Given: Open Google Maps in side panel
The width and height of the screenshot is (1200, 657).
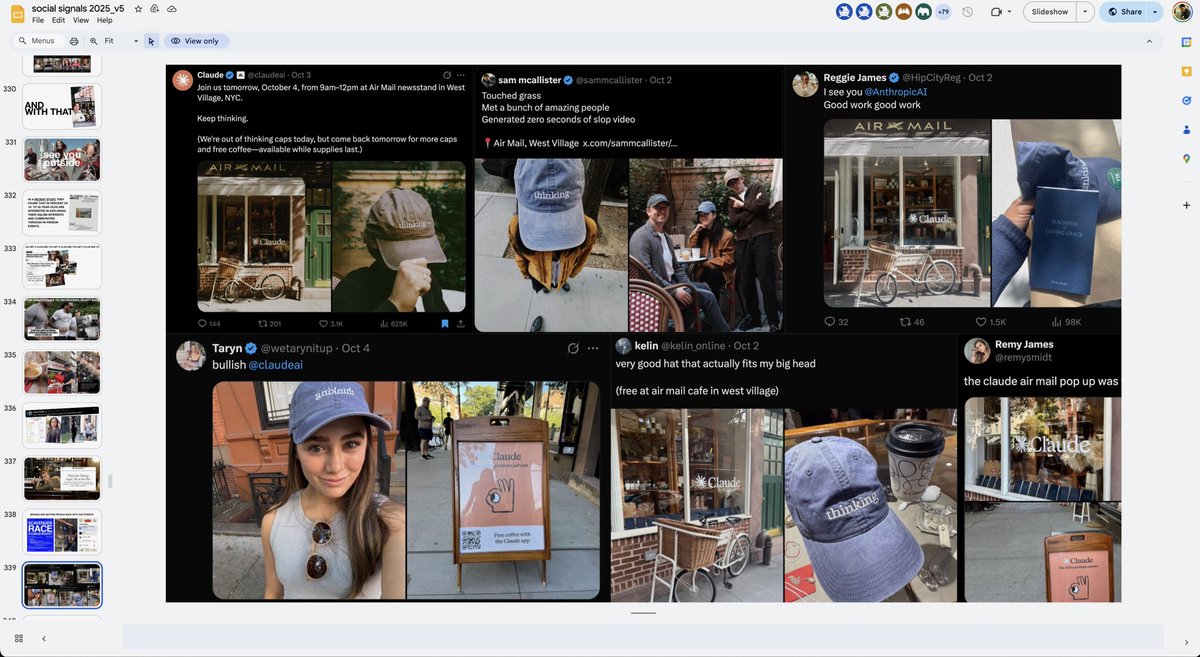Looking at the screenshot, I should click(1186, 158).
